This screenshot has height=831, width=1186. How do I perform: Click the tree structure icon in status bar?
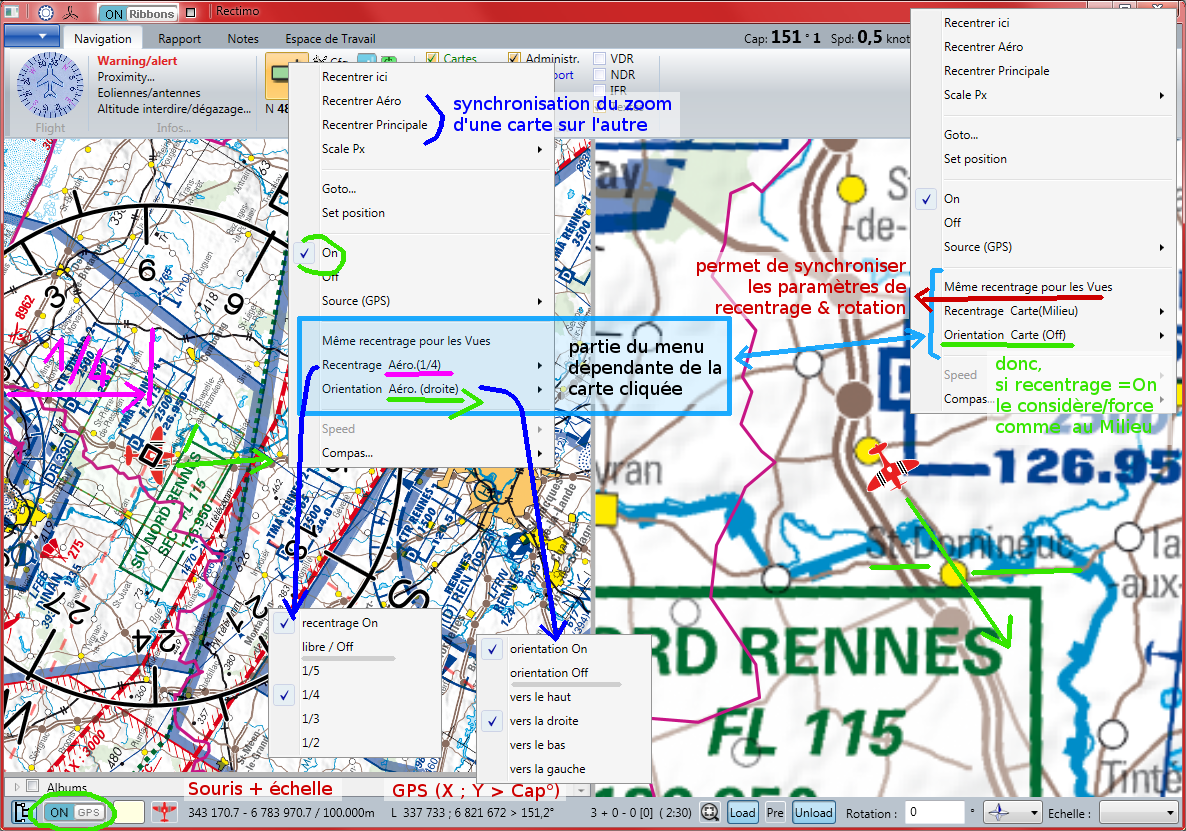21,812
